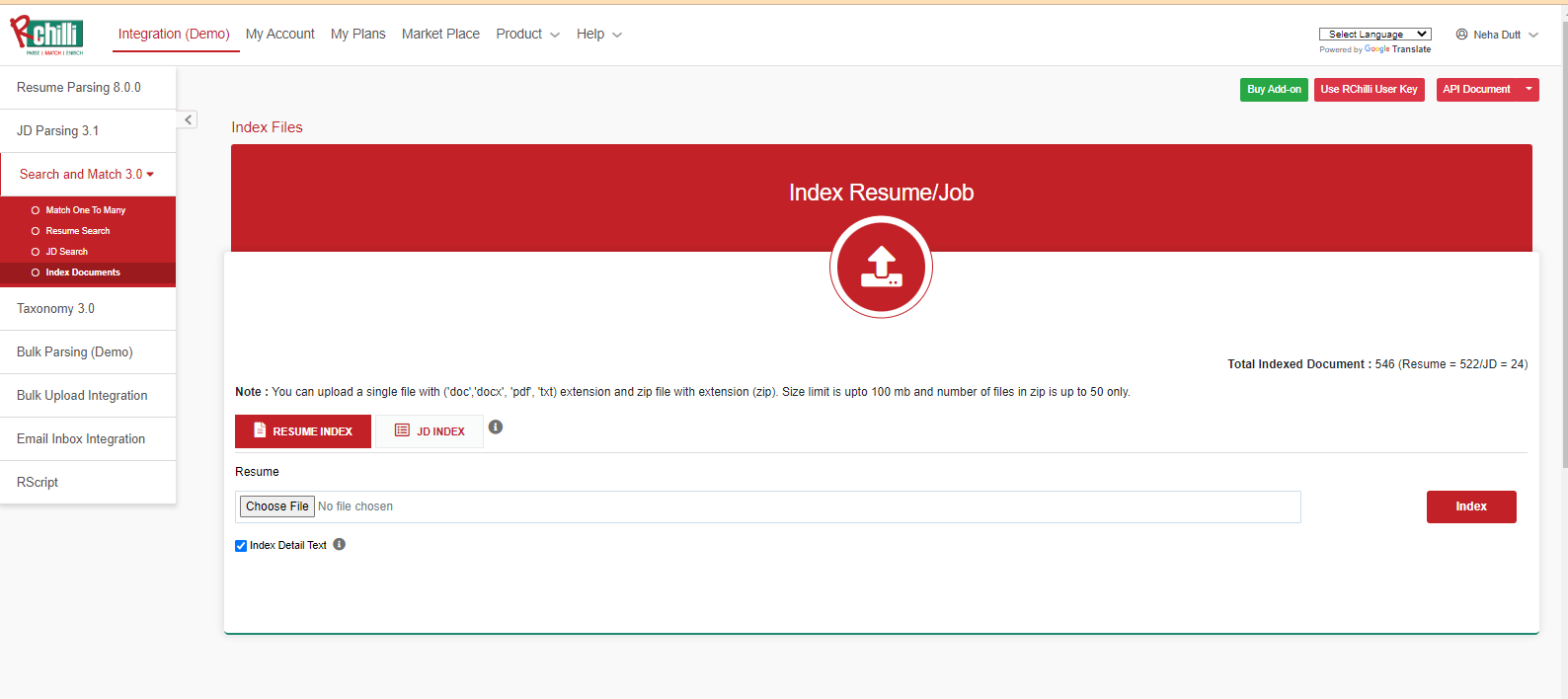Select JD Search in sidebar
Viewport: 1568px width, 699px height.
(x=66, y=252)
